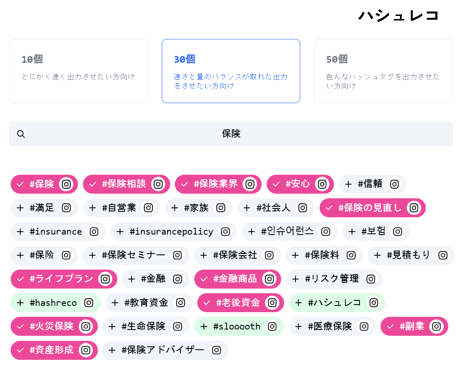This screenshot has height=380, width=471.
Task: Open Instagram icon on #家族 tag
Action: (x=221, y=208)
